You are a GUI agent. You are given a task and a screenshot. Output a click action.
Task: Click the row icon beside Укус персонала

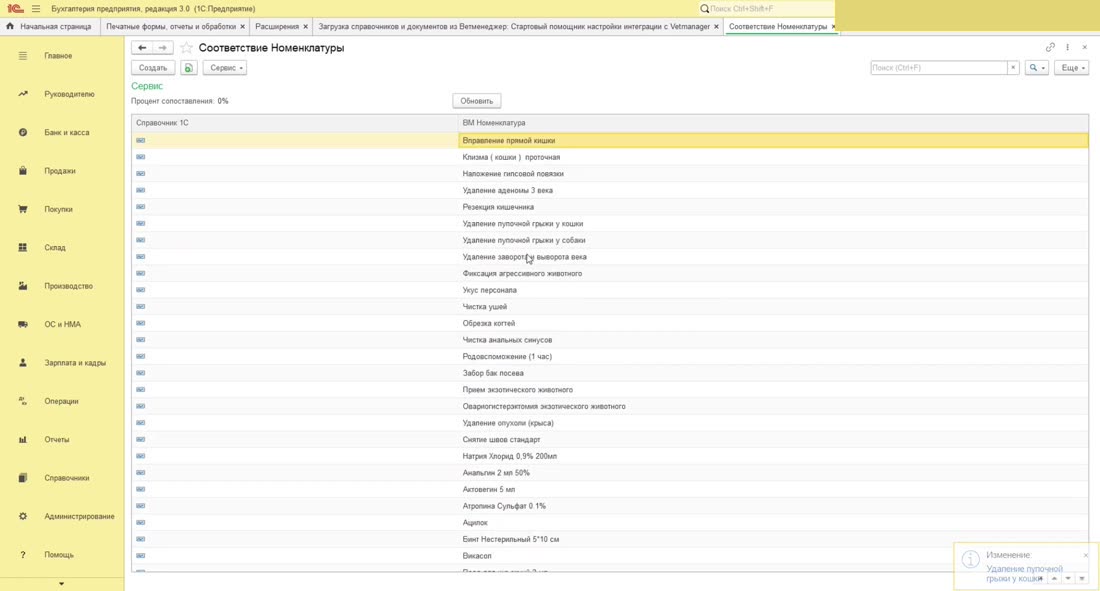tap(140, 290)
